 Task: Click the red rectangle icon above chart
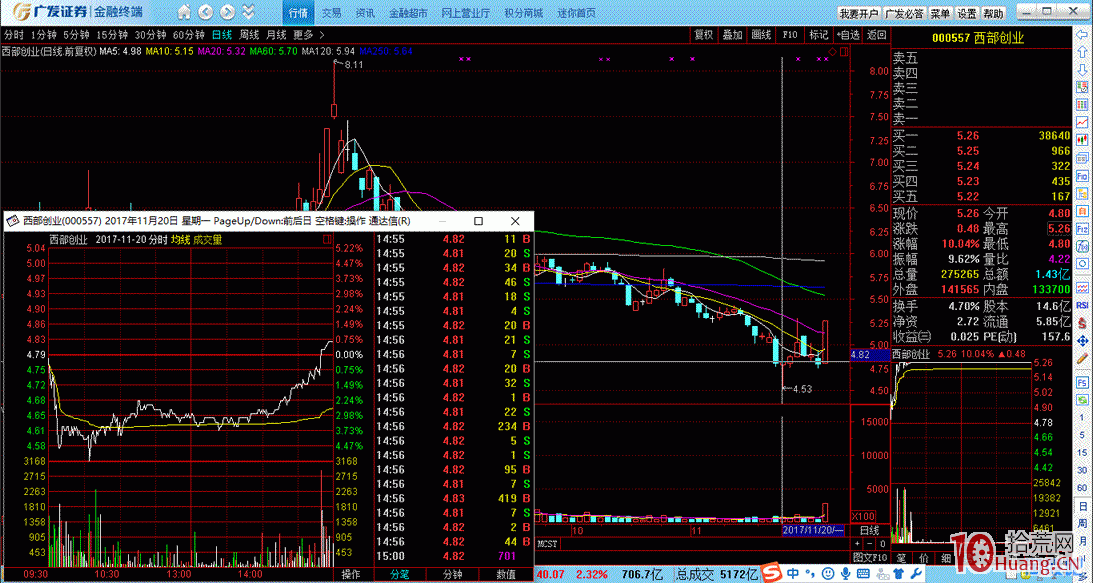click(844, 52)
